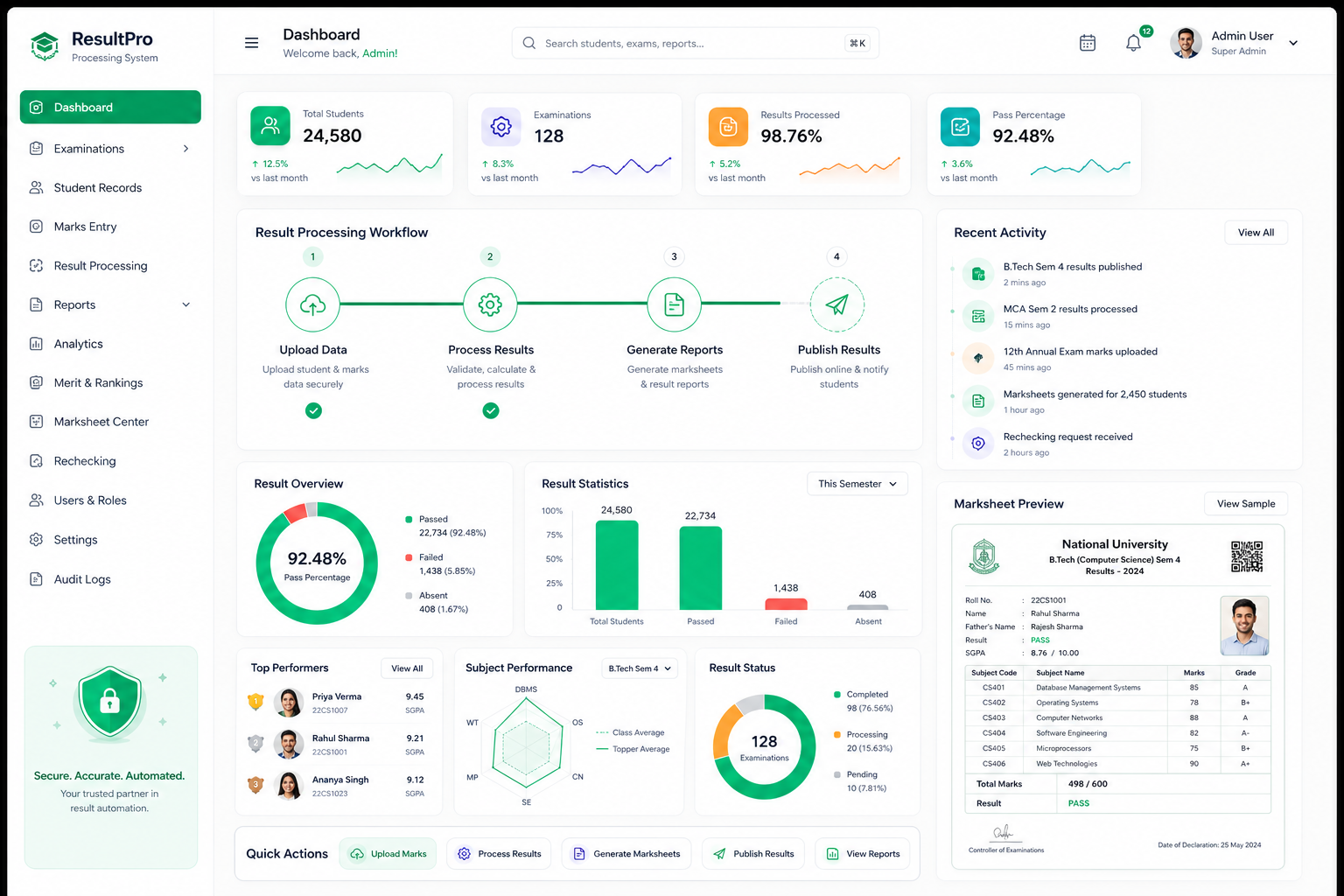The width and height of the screenshot is (1344, 896).
Task: Click the Publish Results paper plane step icon
Action: 837,304
